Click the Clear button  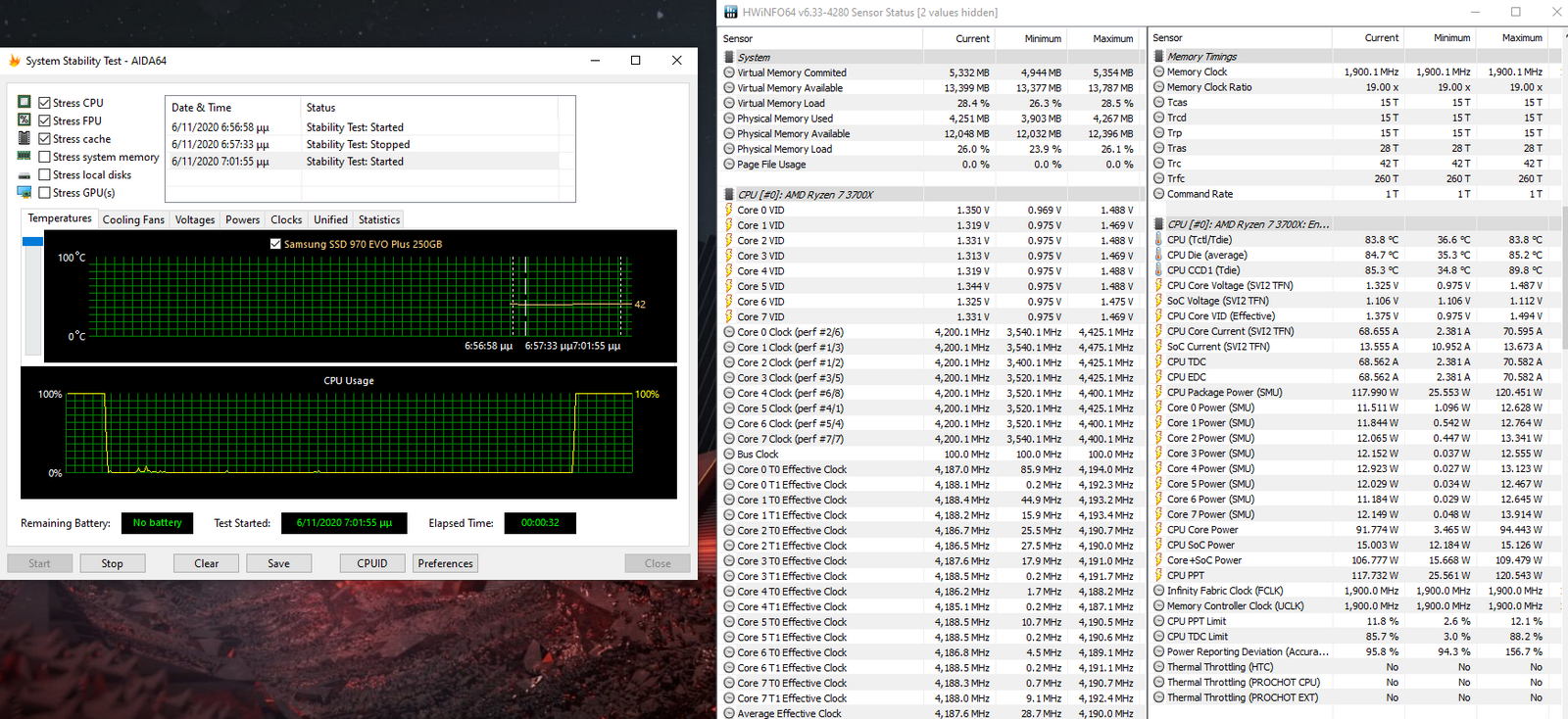[x=207, y=563]
